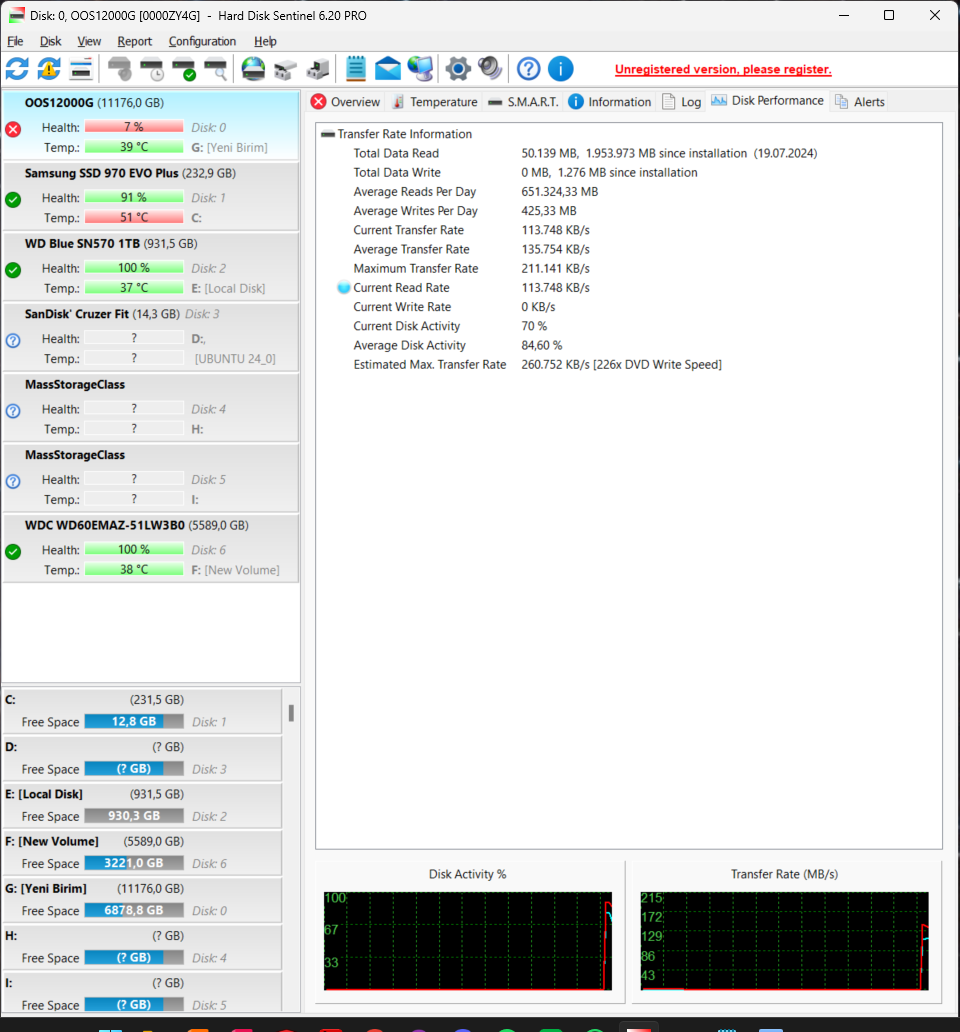Click the 51 °C temperature bar of Samsung SSD
The height and width of the screenshot is (1032, 960).
[x=134, y=217]
